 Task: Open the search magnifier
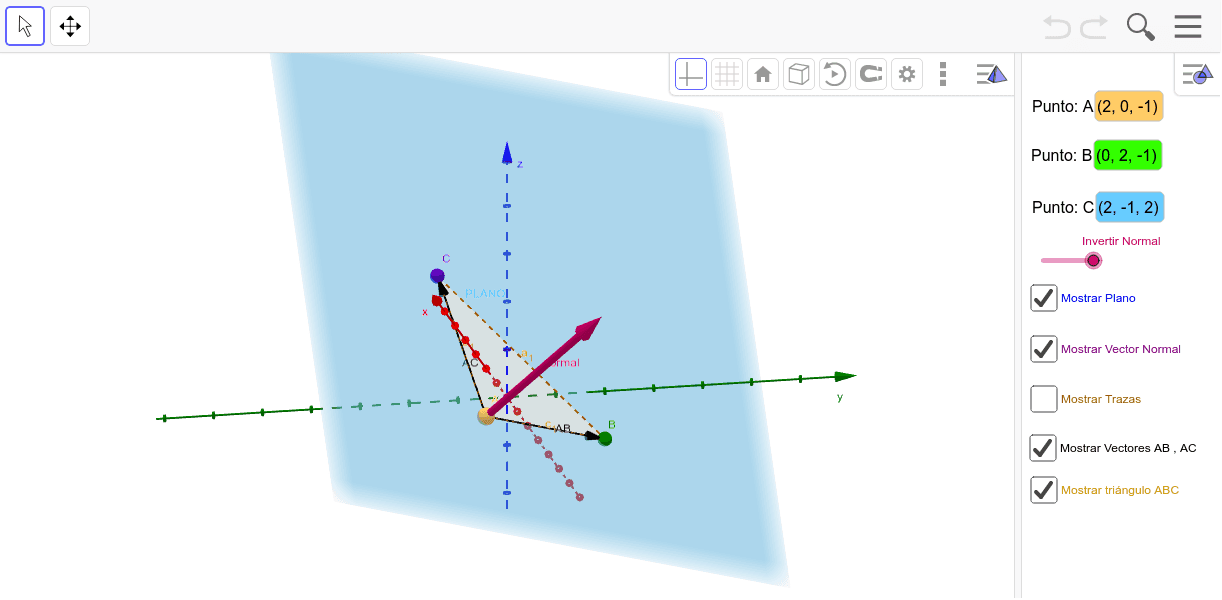pos(1140,27)
